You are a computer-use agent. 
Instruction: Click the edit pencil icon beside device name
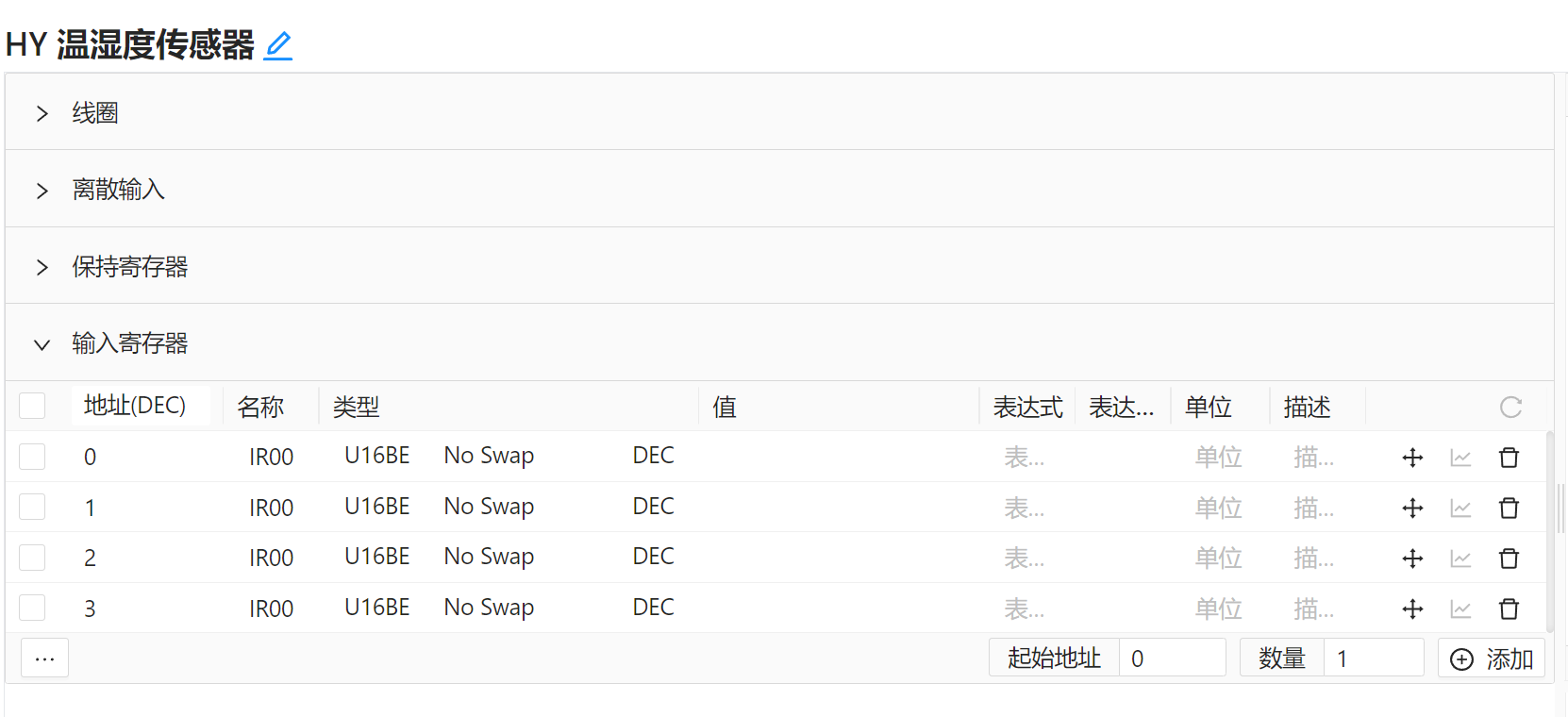[277, 45]
